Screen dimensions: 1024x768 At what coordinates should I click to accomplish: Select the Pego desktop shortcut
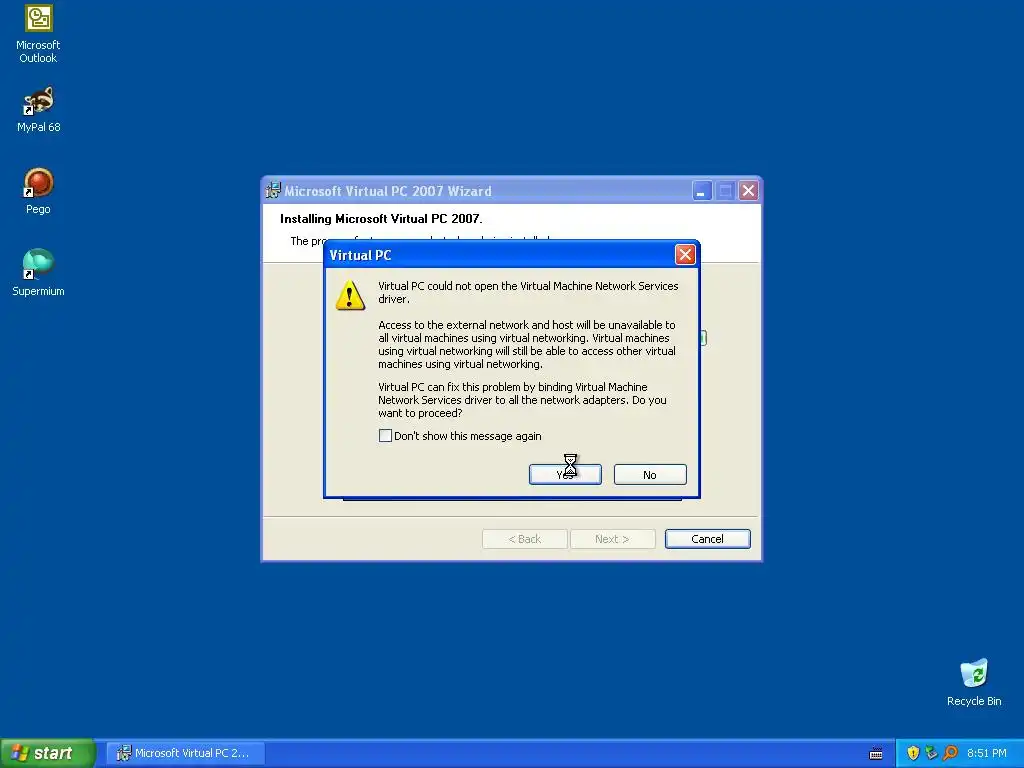[38, 191]
